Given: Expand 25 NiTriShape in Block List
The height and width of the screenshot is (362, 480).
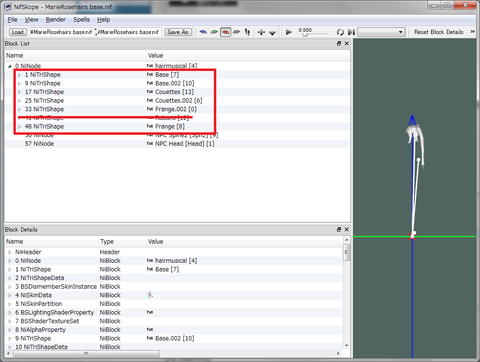Looking at the screenshot, I should pos(19,101).
